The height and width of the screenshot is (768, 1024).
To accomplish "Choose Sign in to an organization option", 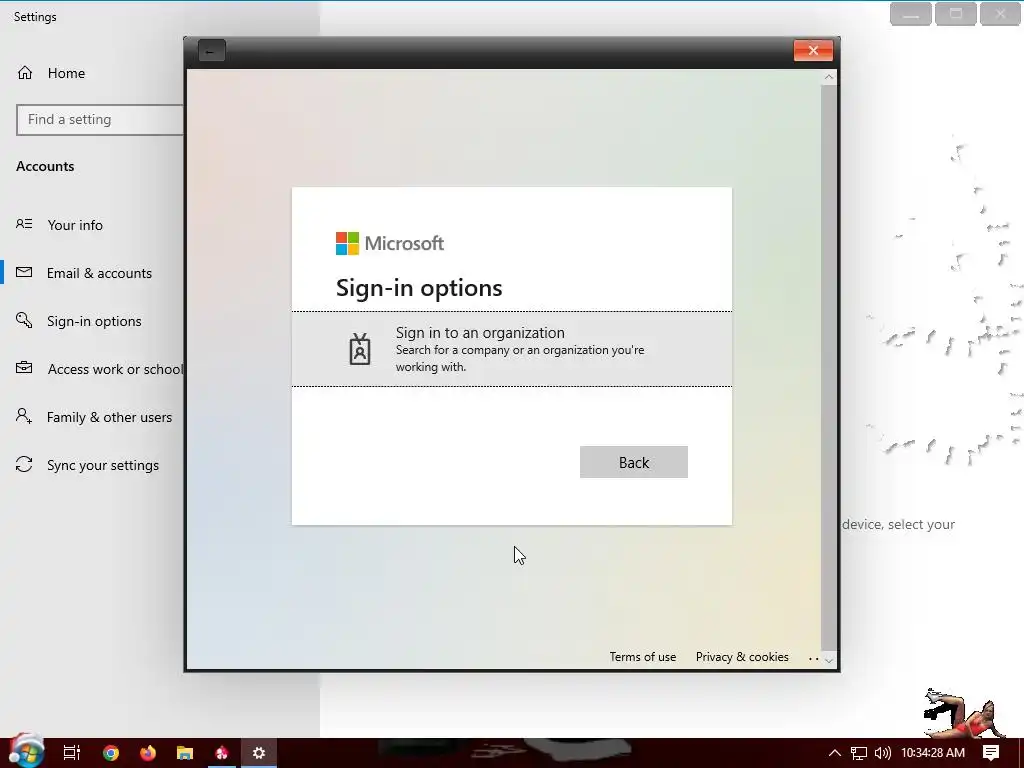I will (x=511, y=349).
